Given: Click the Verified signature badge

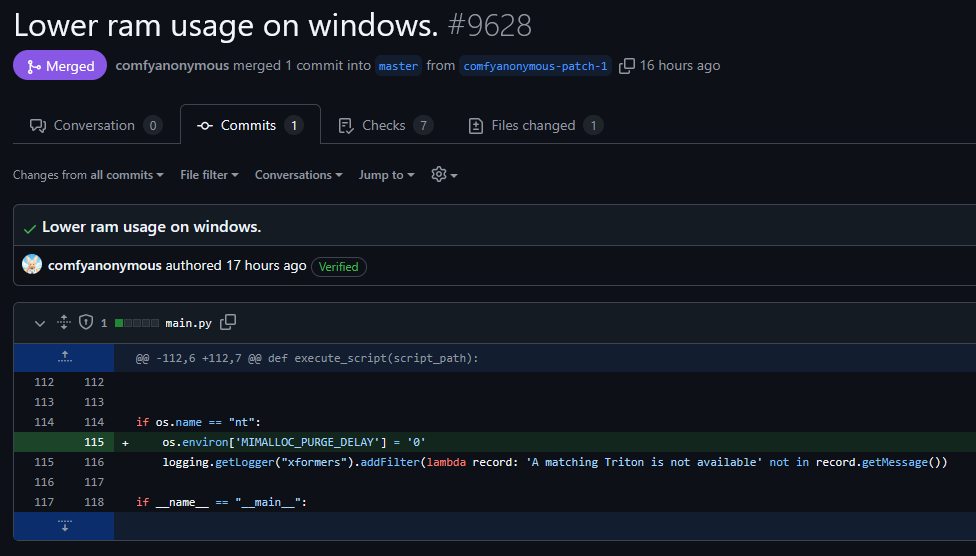Looking at the screenshot, I should (x=339, y=266).
